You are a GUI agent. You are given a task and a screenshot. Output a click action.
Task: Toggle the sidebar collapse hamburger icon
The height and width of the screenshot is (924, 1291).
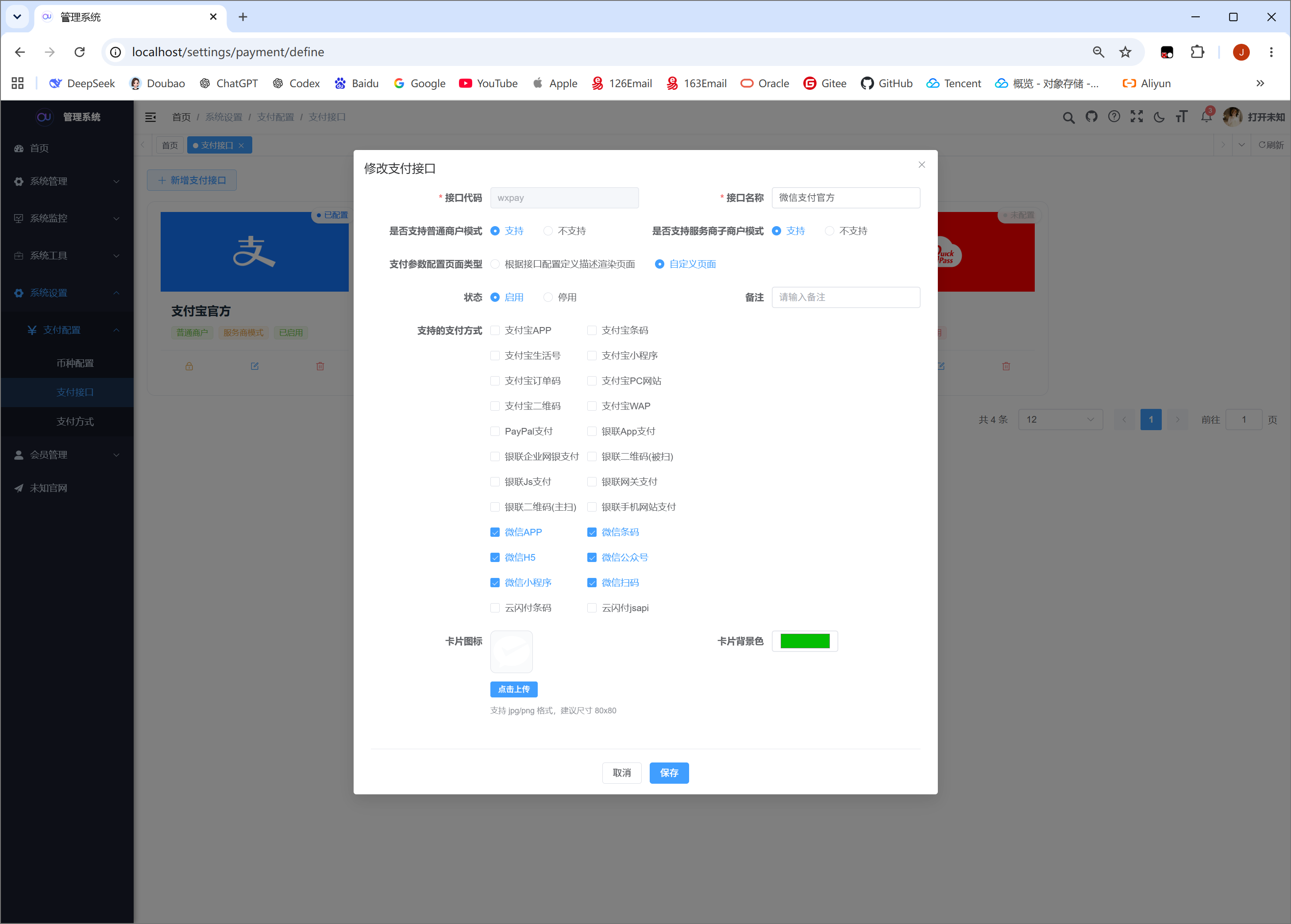tap(150, 117)
